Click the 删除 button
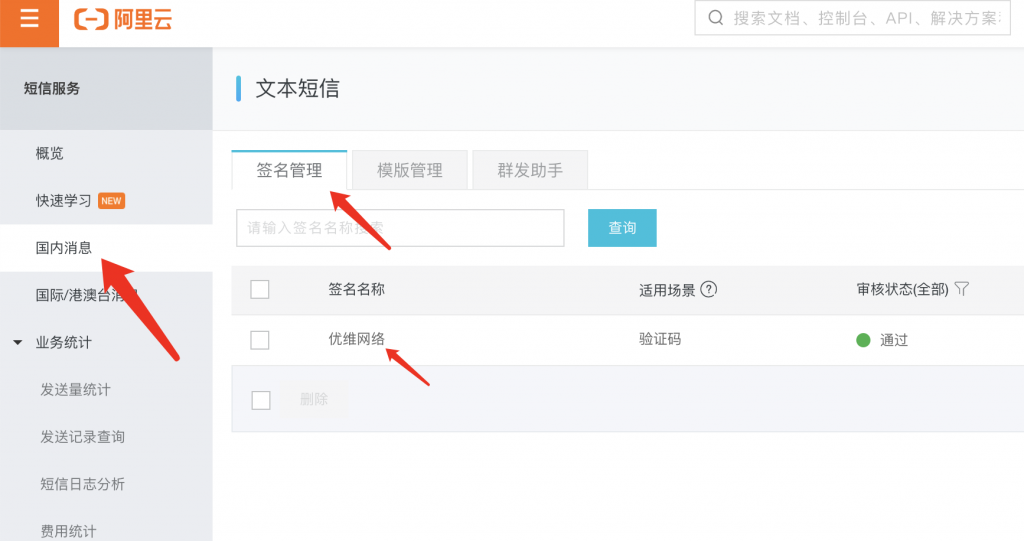 (313, 399)
